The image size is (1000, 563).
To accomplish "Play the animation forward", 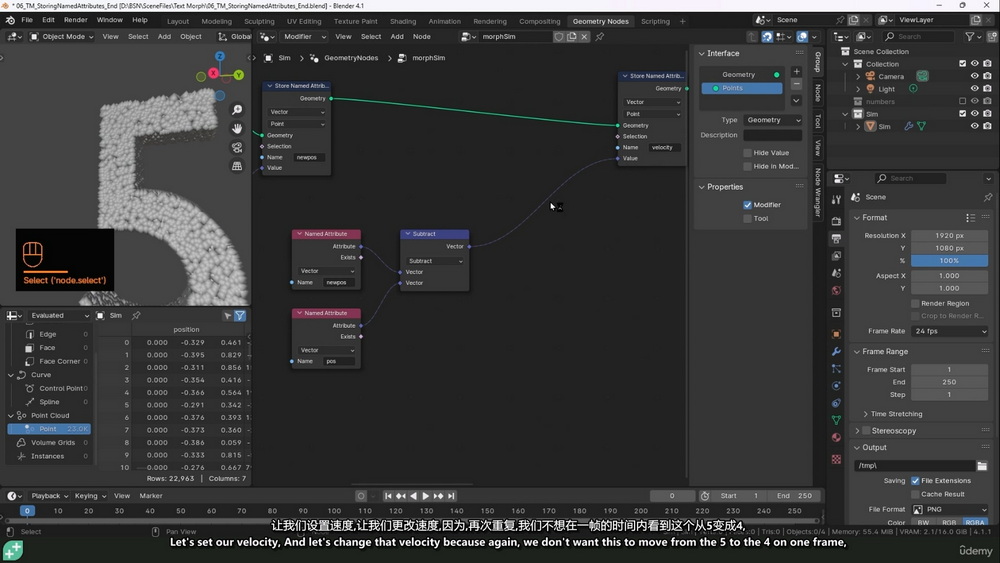I will pos(425,496).
